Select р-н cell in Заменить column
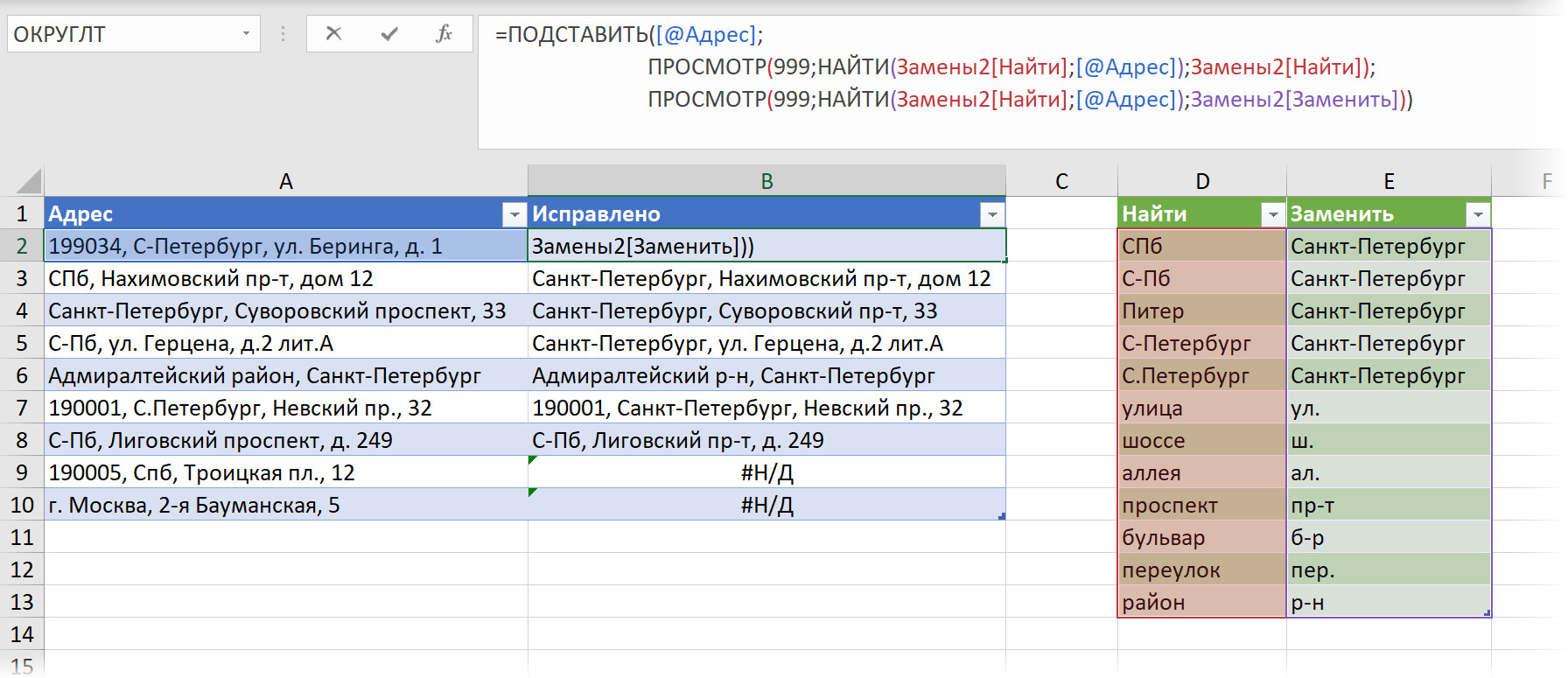This screenshot has width=1568, height=678. (x=1389, y=602)
